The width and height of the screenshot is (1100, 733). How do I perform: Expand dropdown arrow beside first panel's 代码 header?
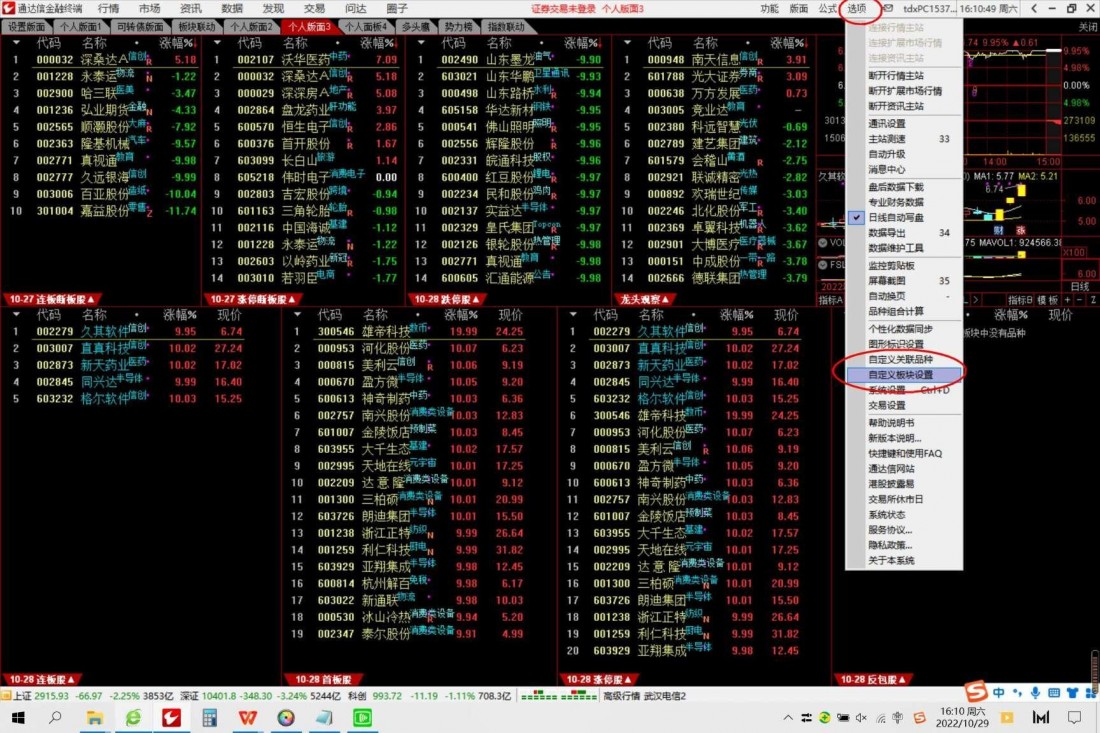(x=16, y=43)
